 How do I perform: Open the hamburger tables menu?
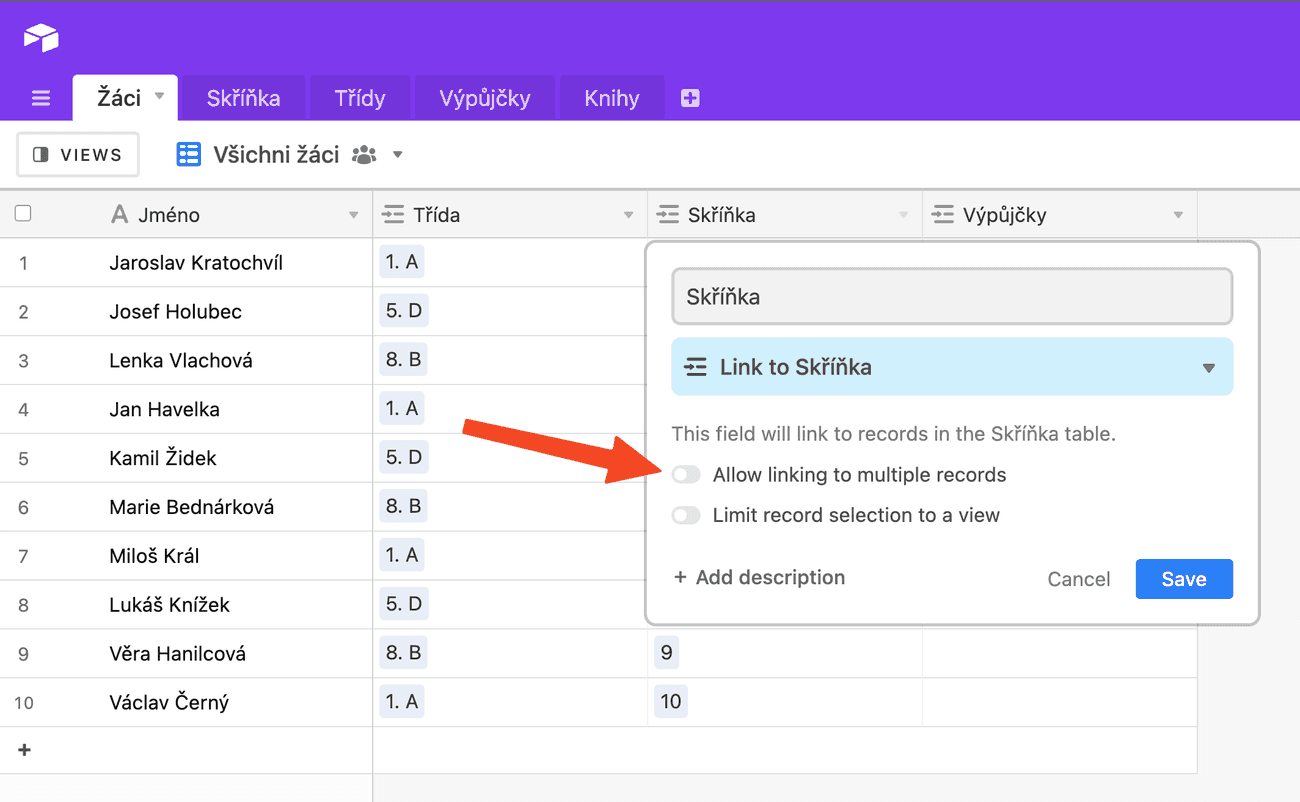[x=41, y=98]
